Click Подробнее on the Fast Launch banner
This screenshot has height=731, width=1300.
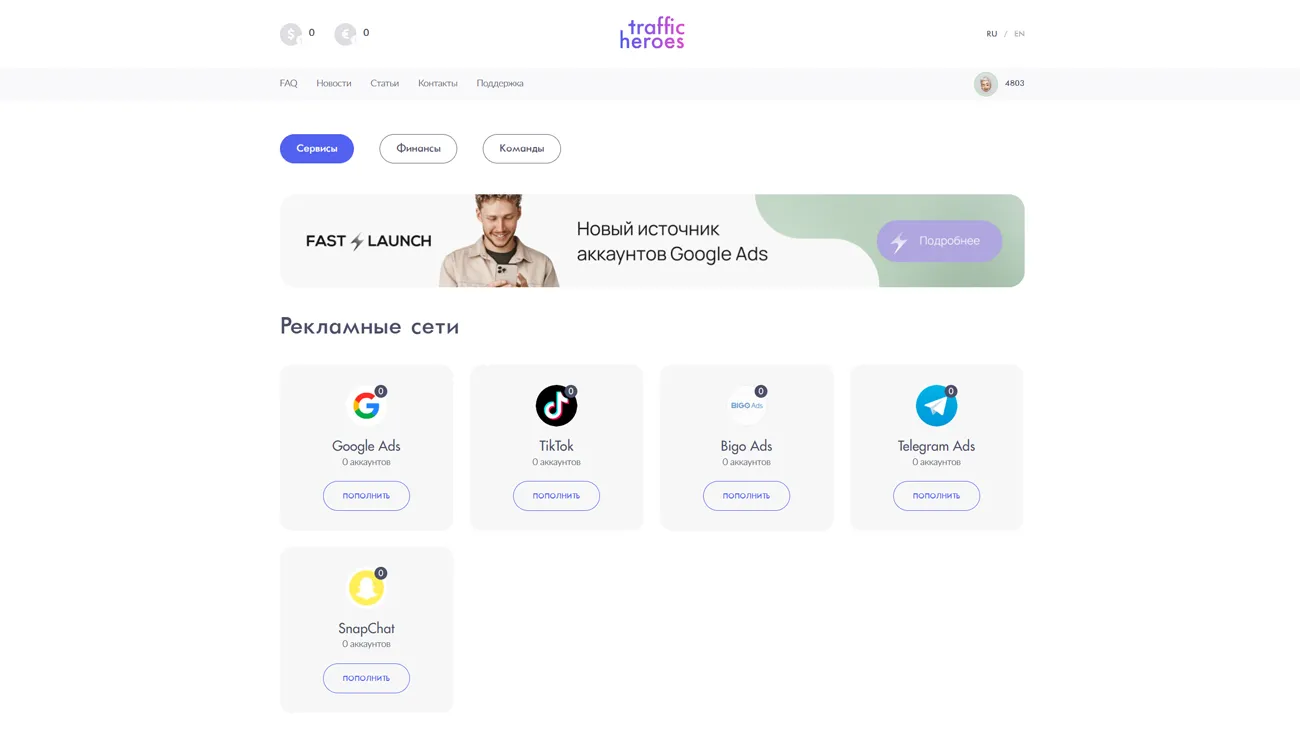(939, 241)
